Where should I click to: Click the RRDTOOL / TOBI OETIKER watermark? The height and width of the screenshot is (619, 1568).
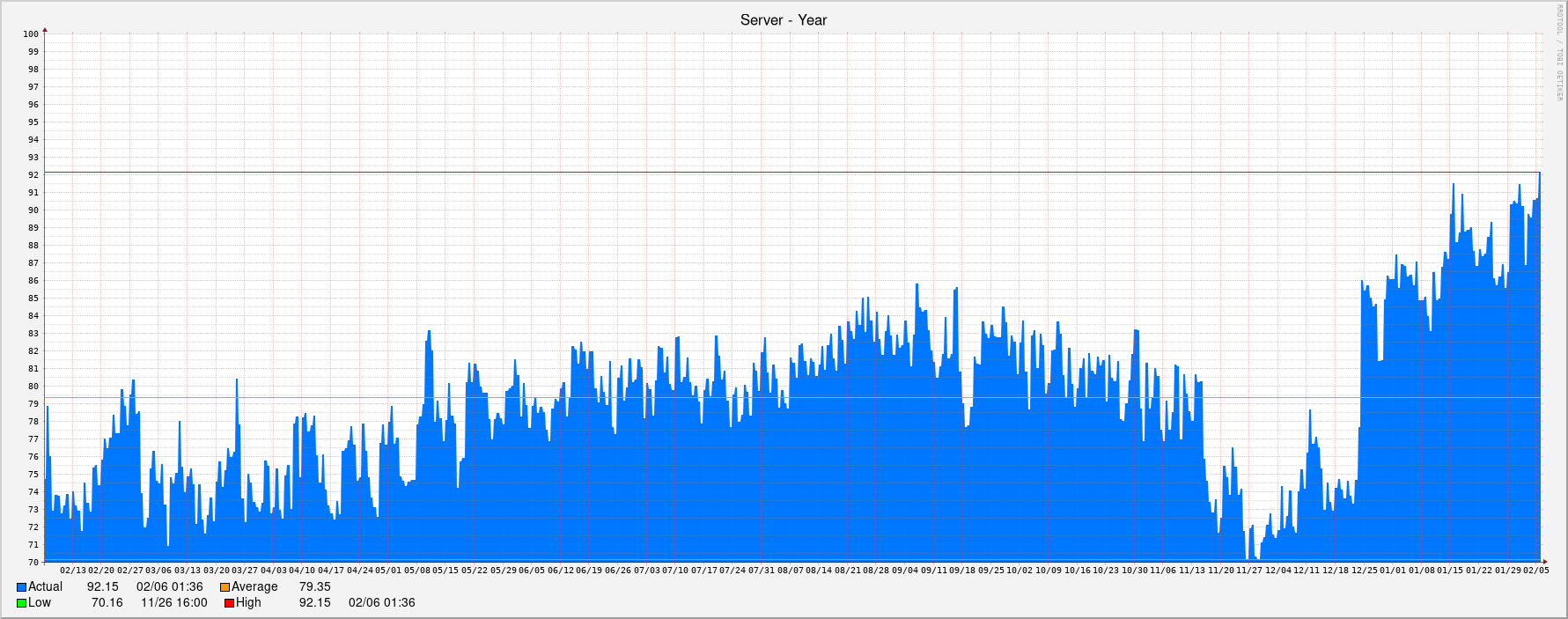pos(1559,53)
